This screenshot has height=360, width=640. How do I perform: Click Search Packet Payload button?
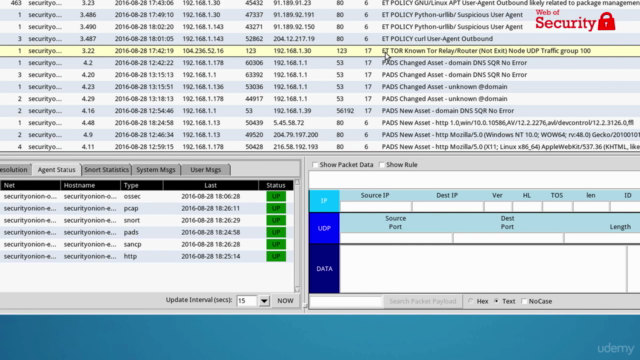point(422,301)
